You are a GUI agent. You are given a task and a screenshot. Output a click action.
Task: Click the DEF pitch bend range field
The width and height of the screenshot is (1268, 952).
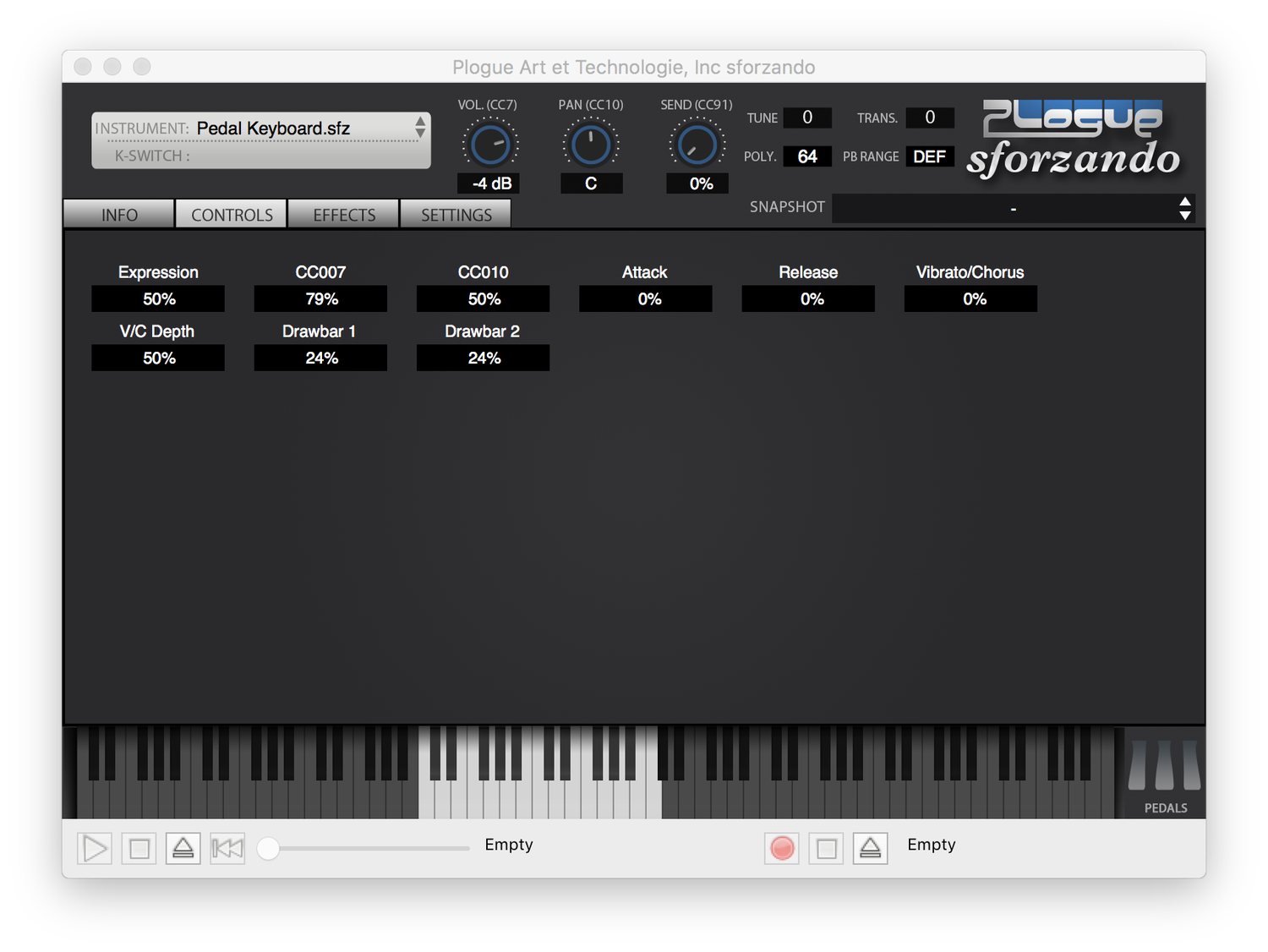(929, 156)
